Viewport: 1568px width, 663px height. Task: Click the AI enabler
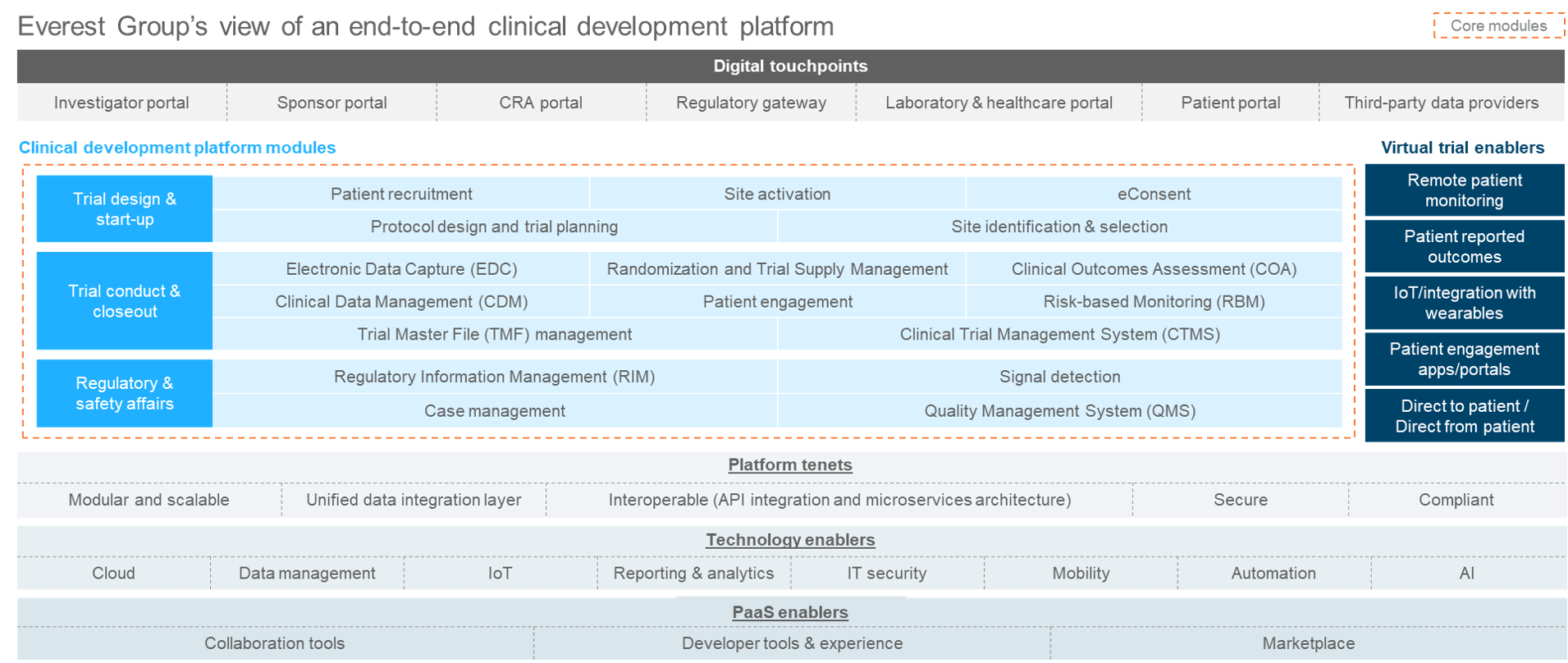1467,574
